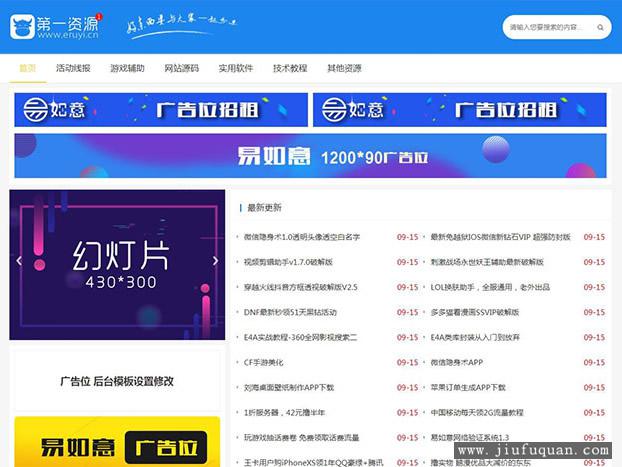Screen dimensions: 622x467
Task: Open 穿越火线抖音方框透视破解版V2.5 article
Action: (x=301, y=287)
